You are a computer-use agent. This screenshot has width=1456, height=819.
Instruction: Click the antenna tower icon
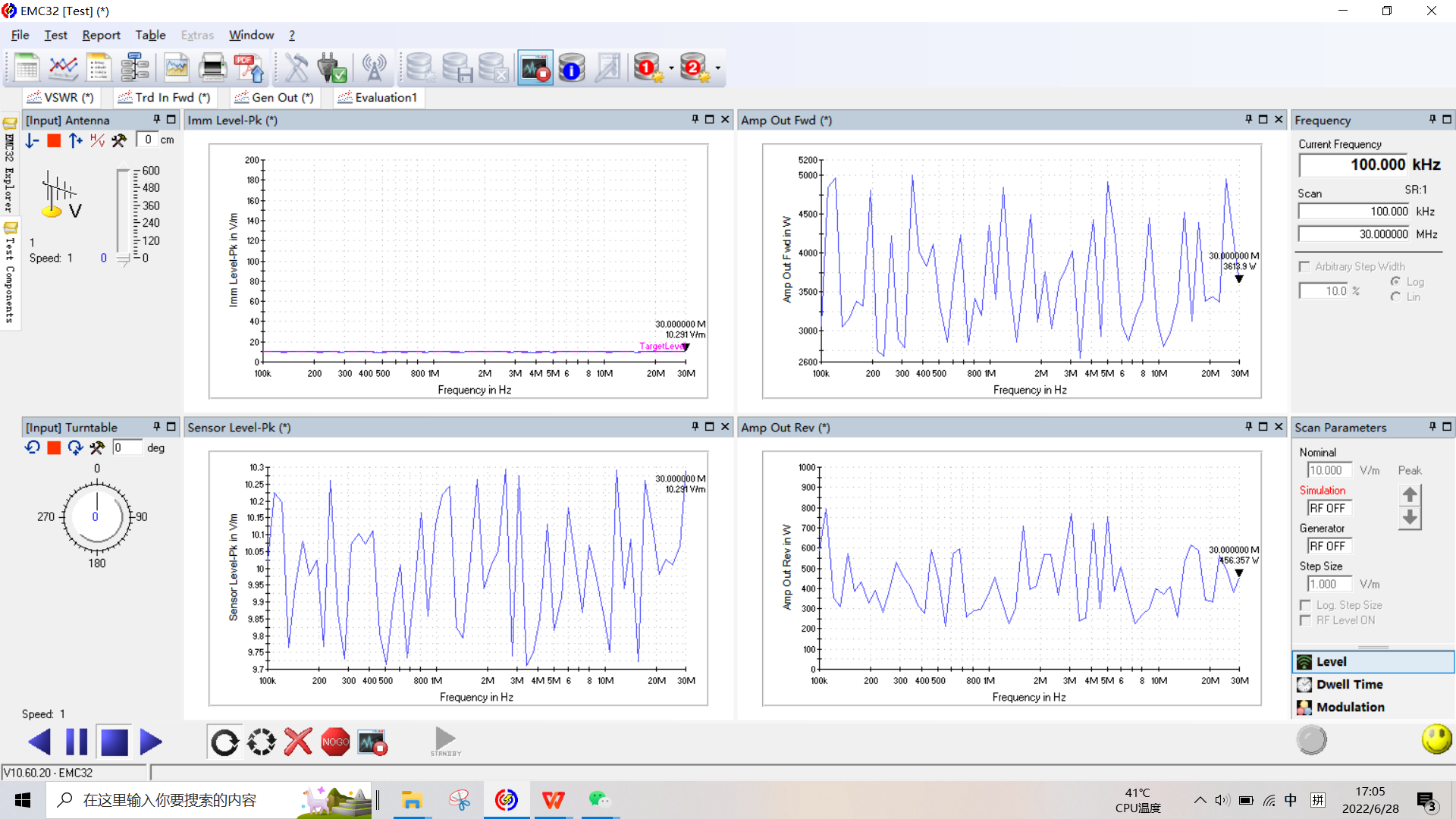pos(373,67)
